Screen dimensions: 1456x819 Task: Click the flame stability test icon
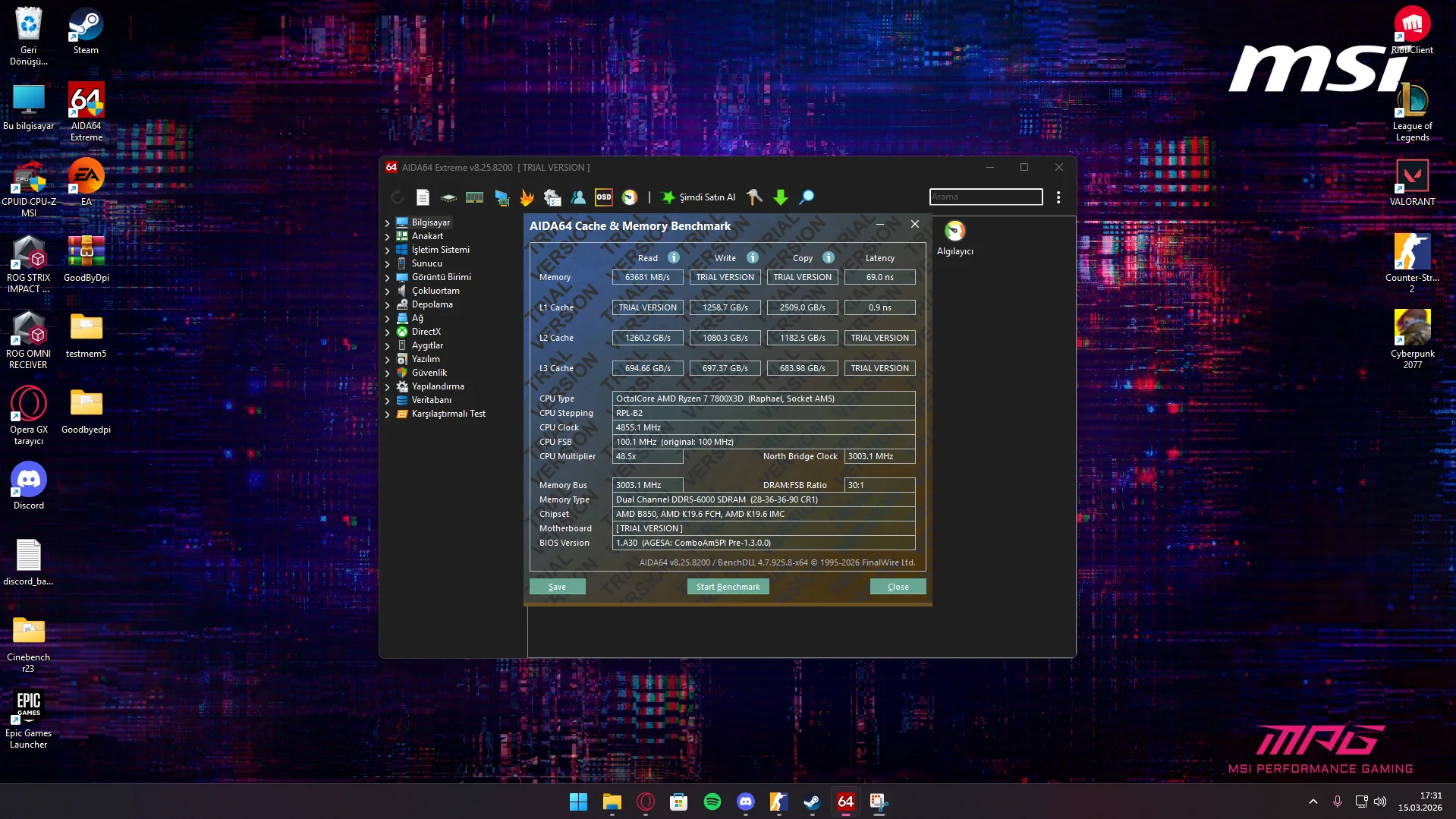pyautogui.click(x=527, y=197)
